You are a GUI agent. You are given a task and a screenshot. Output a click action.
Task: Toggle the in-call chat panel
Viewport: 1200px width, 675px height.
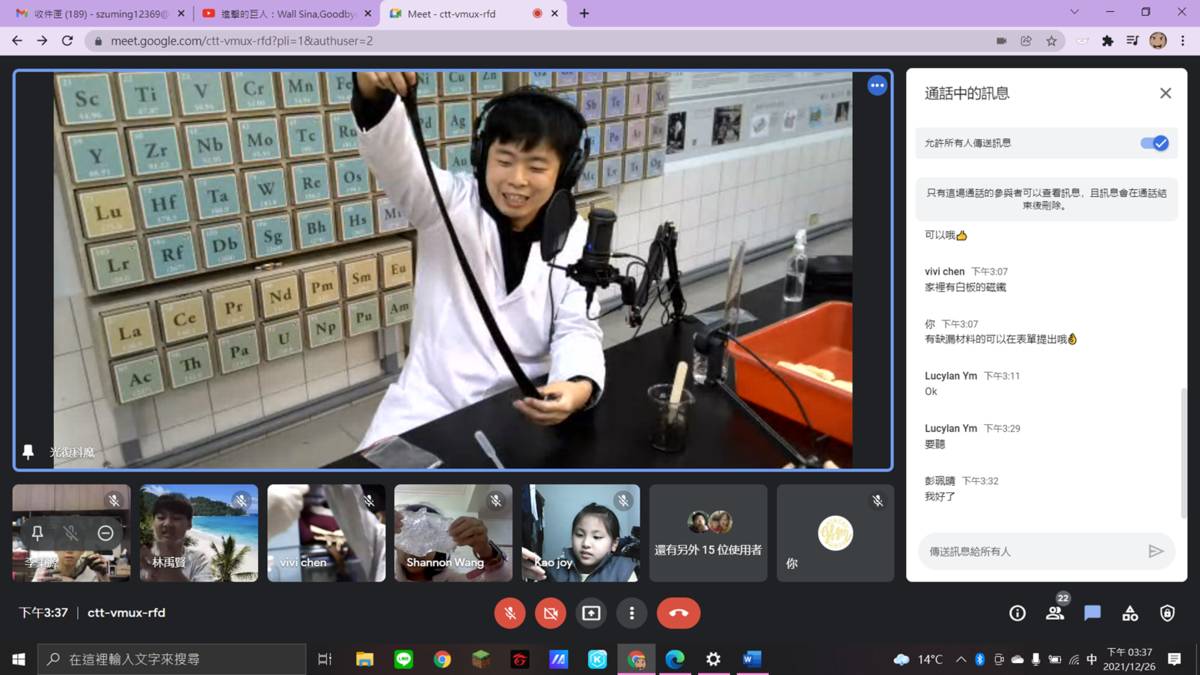(1092, 613)
